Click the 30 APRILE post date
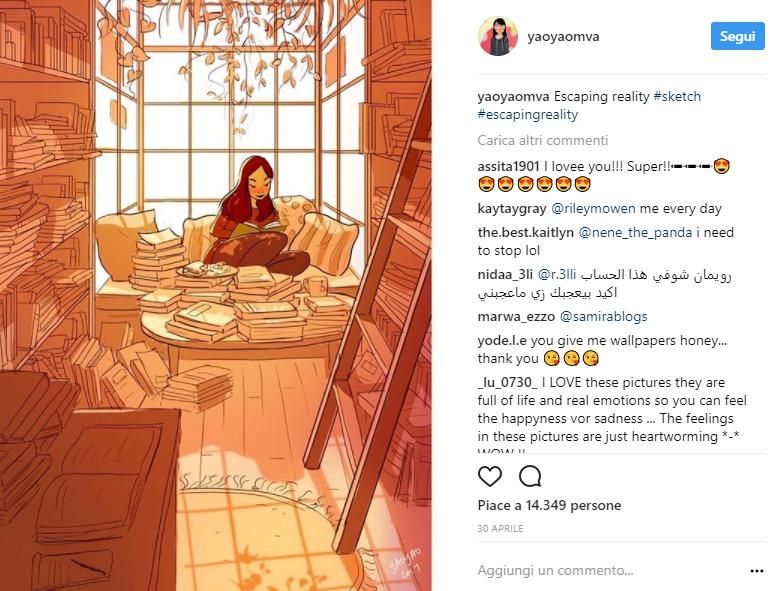Image resolution: width=771 pixels, height=591 pixels. coord(500,529)
